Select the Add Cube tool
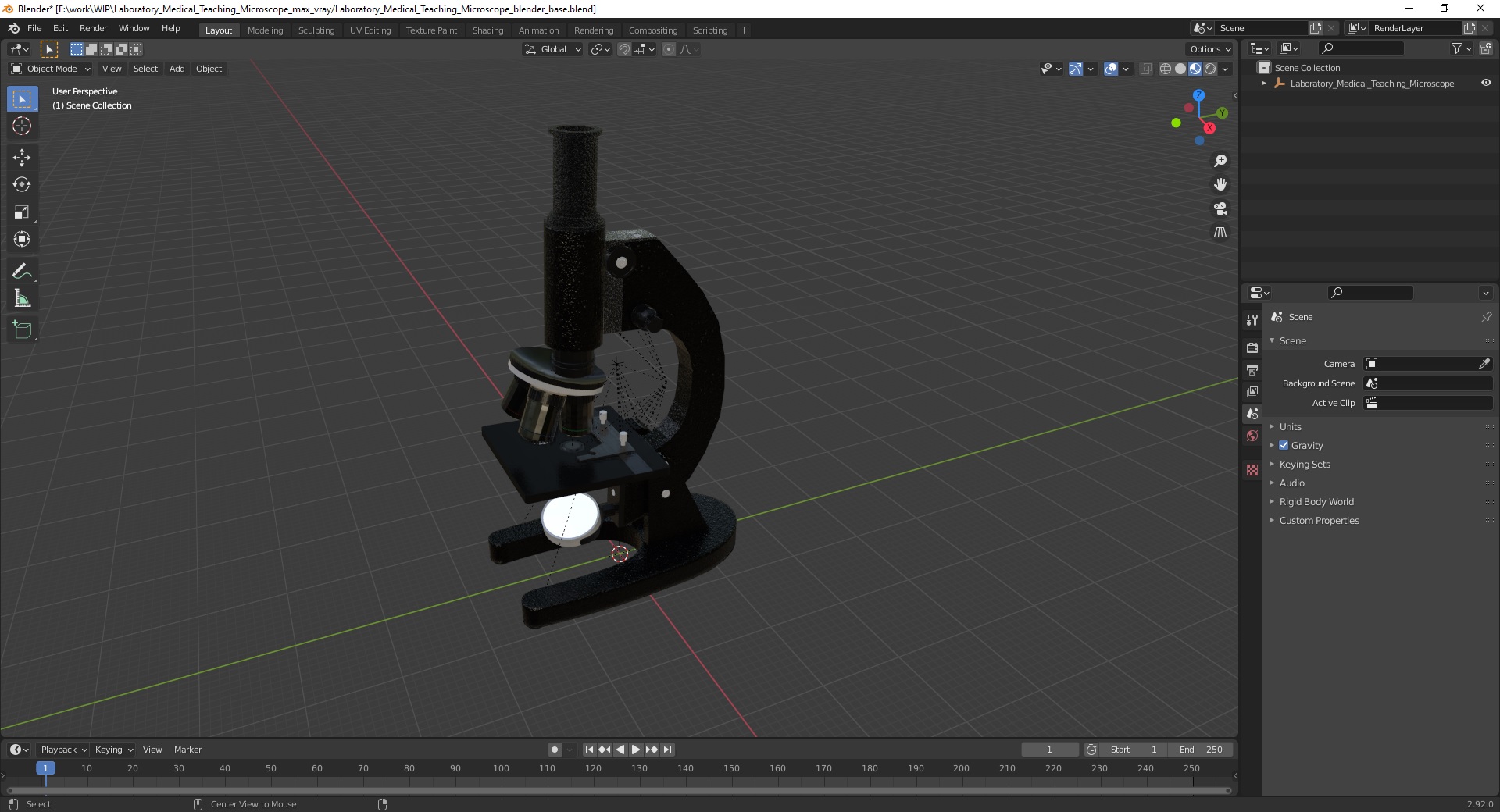This screenshot has width=1500, height=812. (x=22, y=330)
